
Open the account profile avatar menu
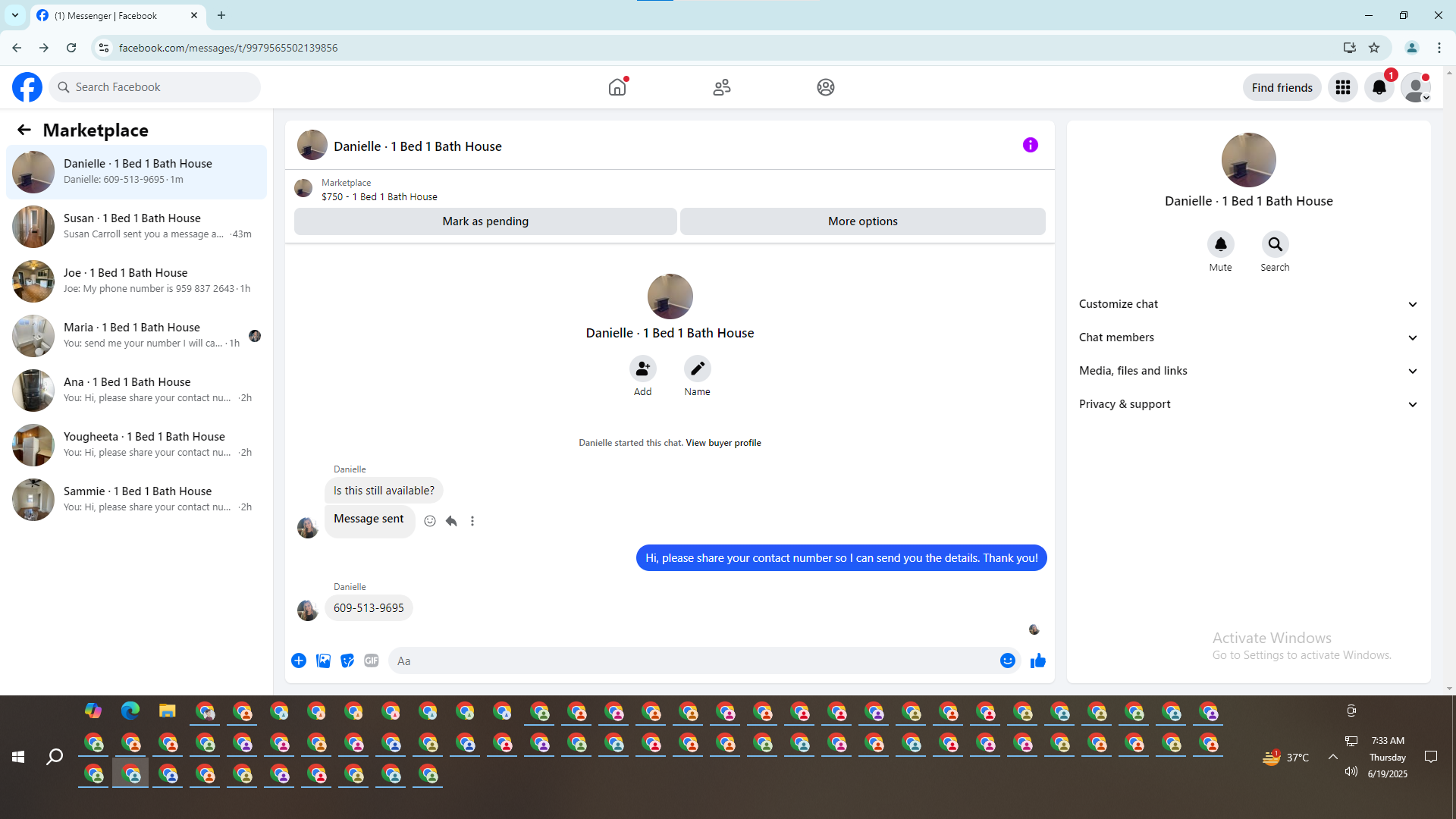click(x=1416, y=87)
